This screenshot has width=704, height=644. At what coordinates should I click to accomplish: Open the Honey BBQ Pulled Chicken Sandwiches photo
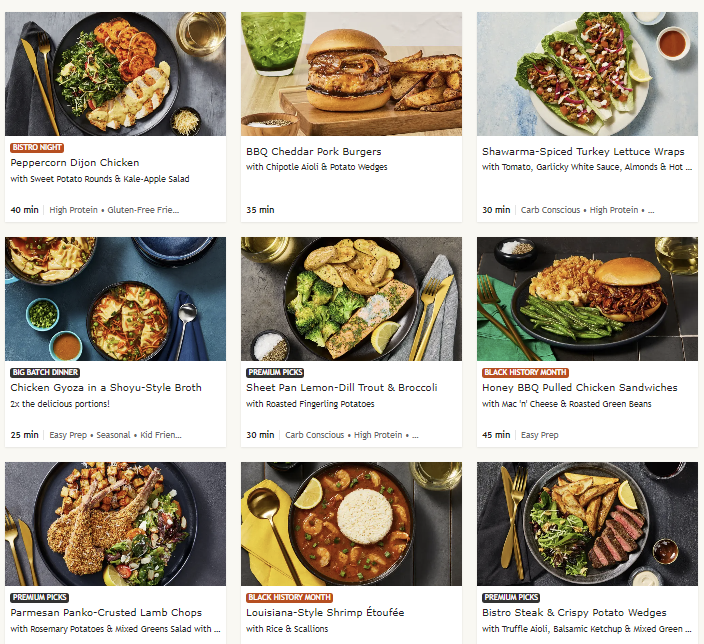pyautogui.click(x=587, y=299)
